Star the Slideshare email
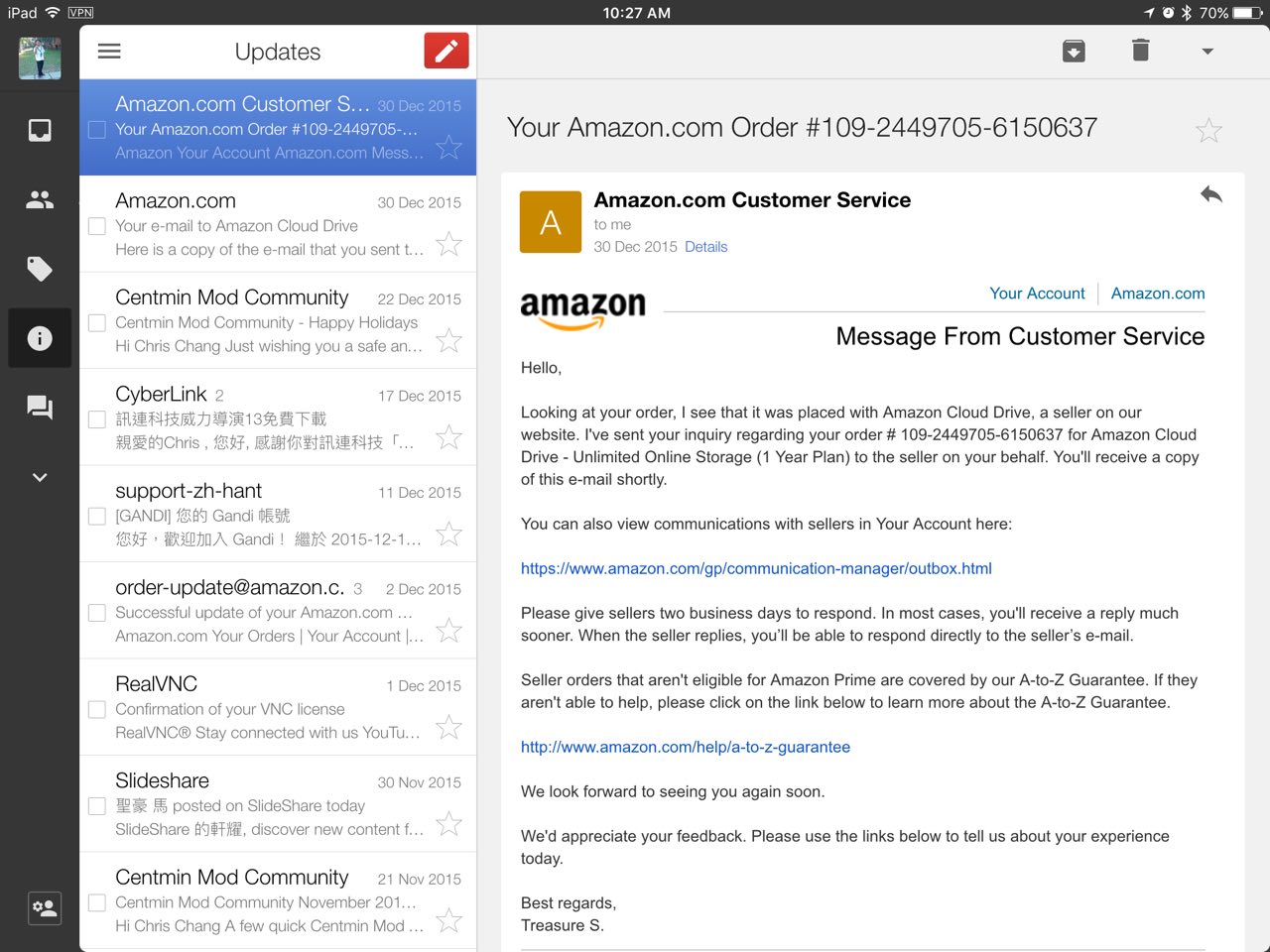Image resolution: width=1270 pixels, height=952 pixels. click(x=449, y=823)
